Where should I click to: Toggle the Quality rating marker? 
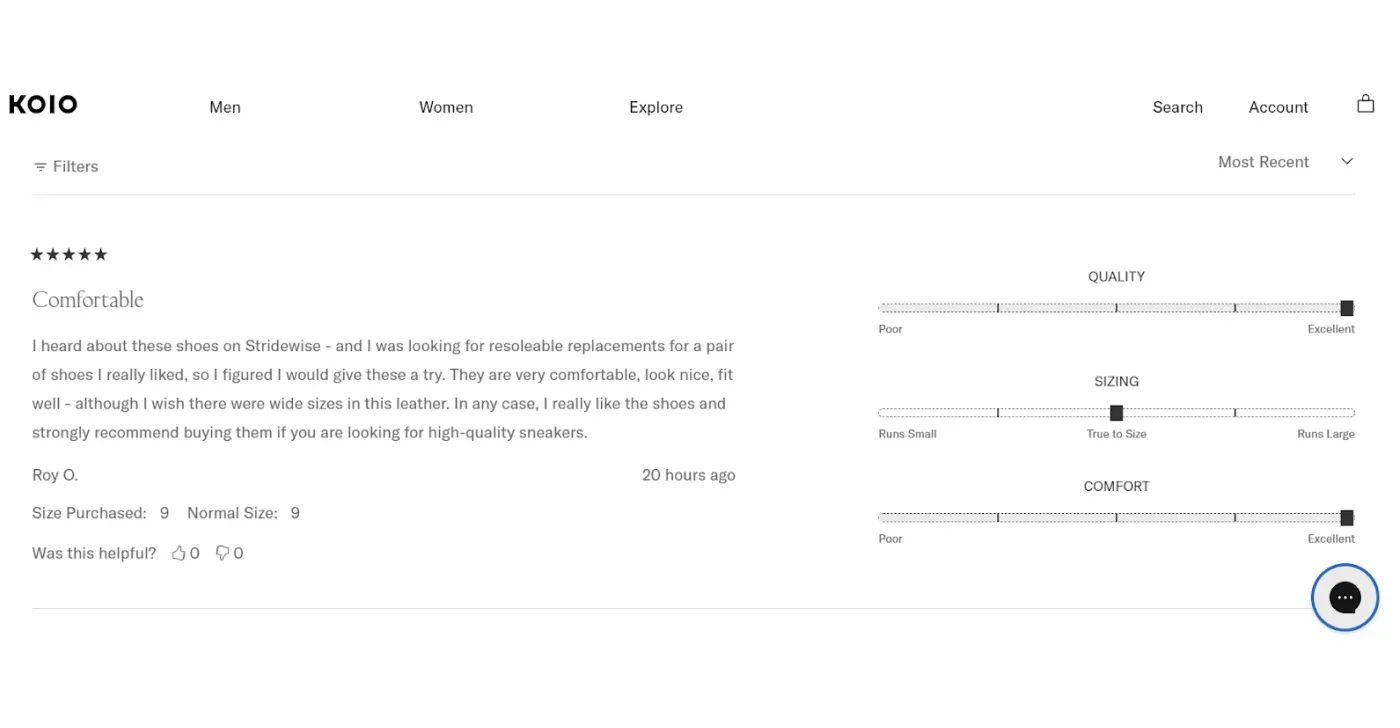pyautogui.click(x=1346, y=307)
